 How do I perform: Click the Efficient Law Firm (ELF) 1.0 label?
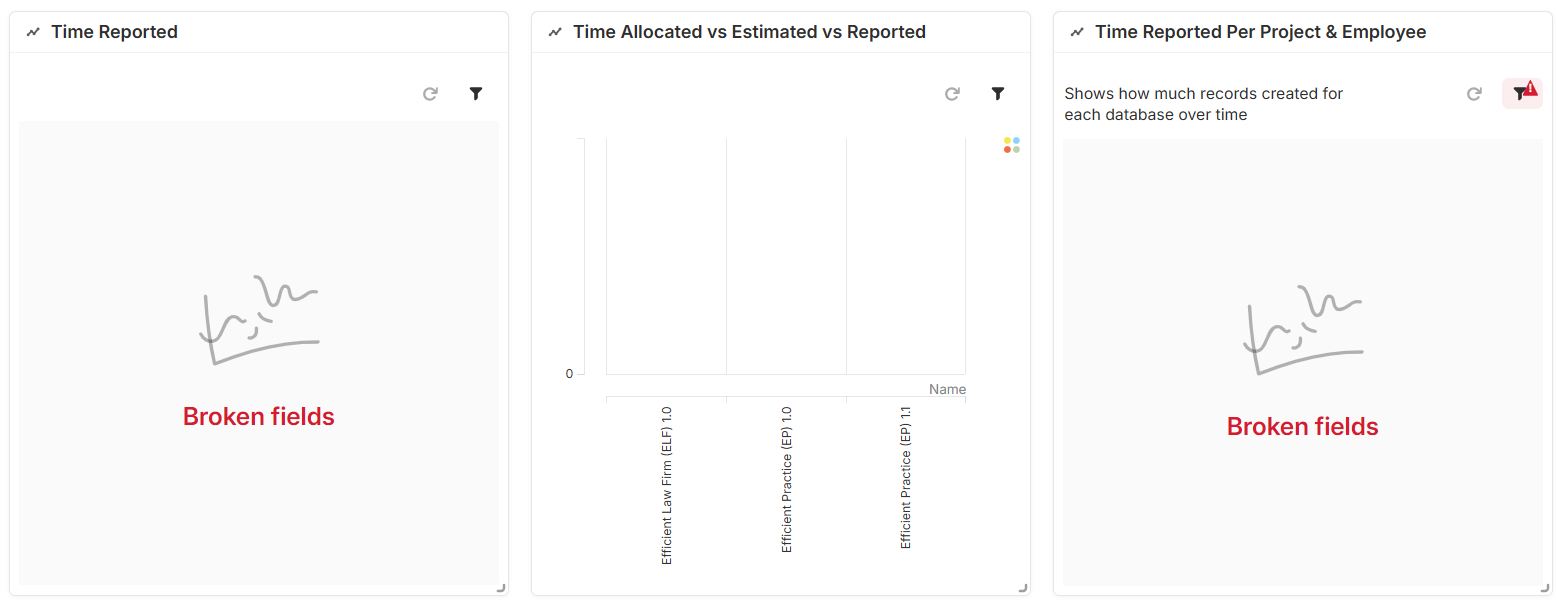(x=667, y=485)
